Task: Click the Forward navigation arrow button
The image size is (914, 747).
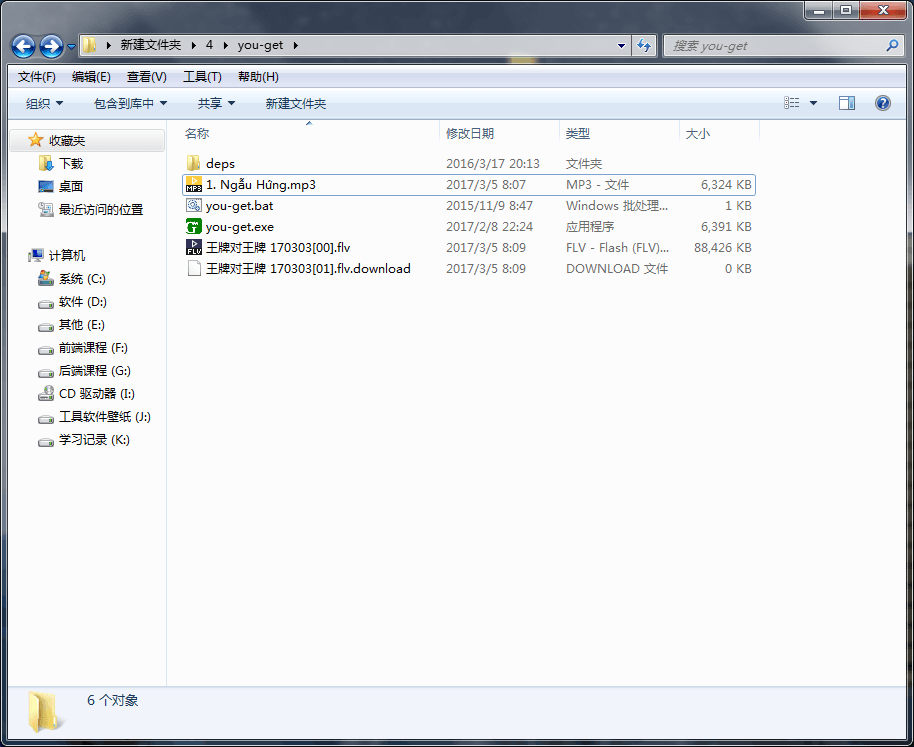Action: pyautogui.click(x=51, y=46)
